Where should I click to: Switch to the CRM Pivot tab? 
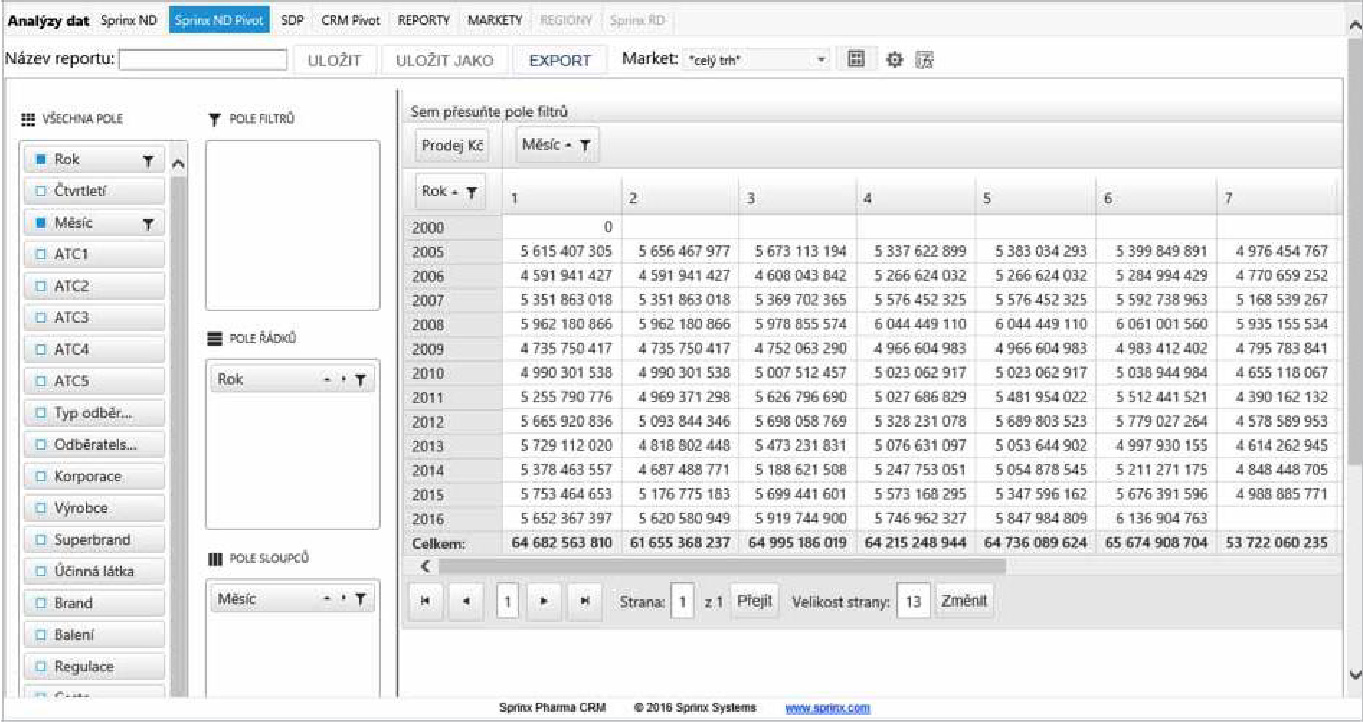coord(349,20)
